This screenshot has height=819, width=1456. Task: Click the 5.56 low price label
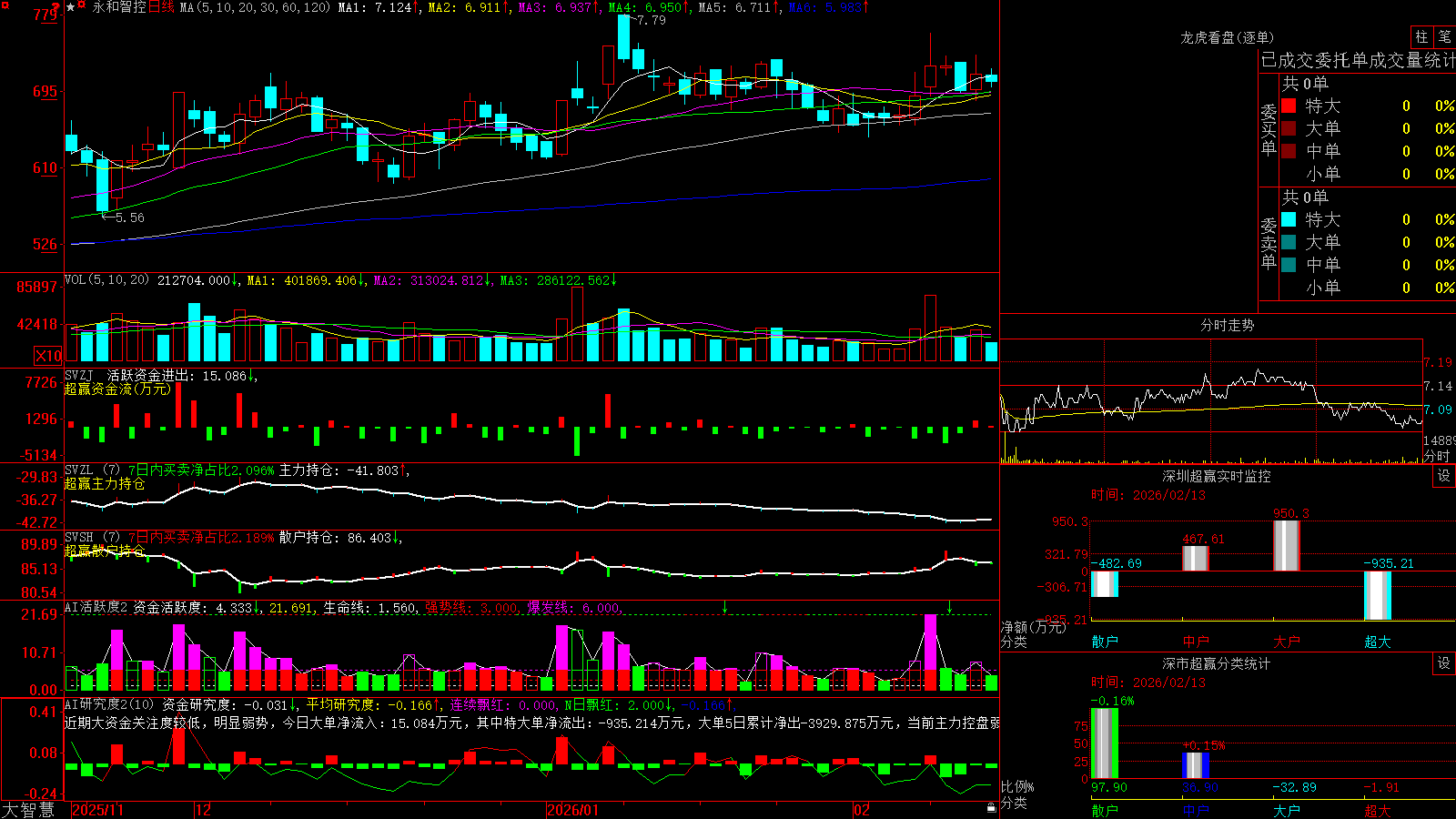pyautogui.click(x=129, y=217)
